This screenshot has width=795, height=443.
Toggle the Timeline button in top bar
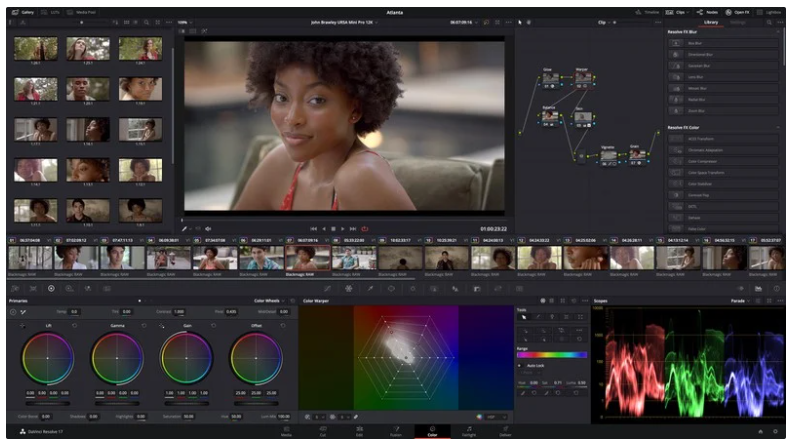[647, 12]
